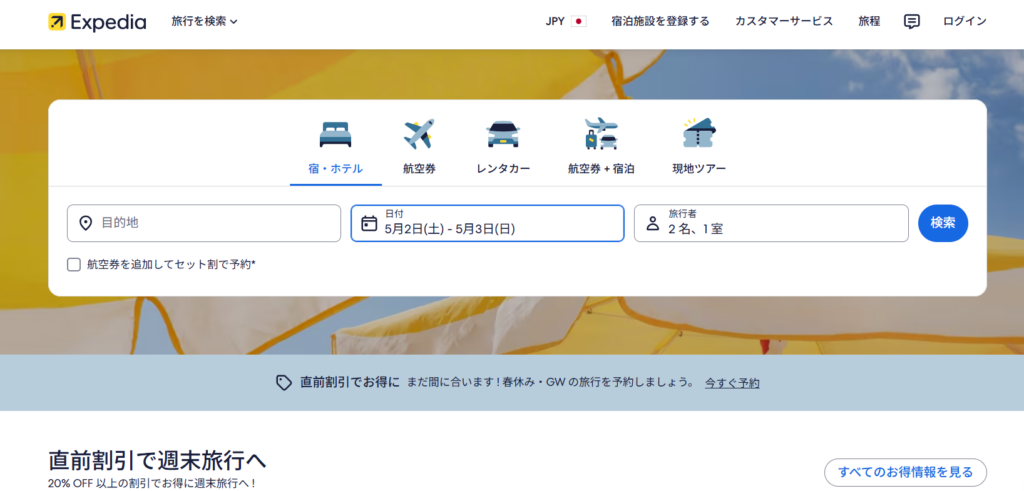Click the Japan flag currency icon
The image size is (1024, 491).
pos(578,21)
